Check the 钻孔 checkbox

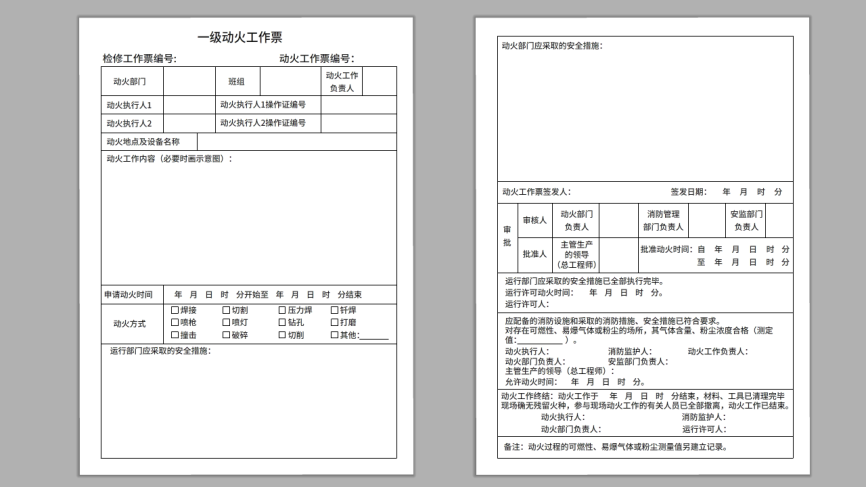283,323
